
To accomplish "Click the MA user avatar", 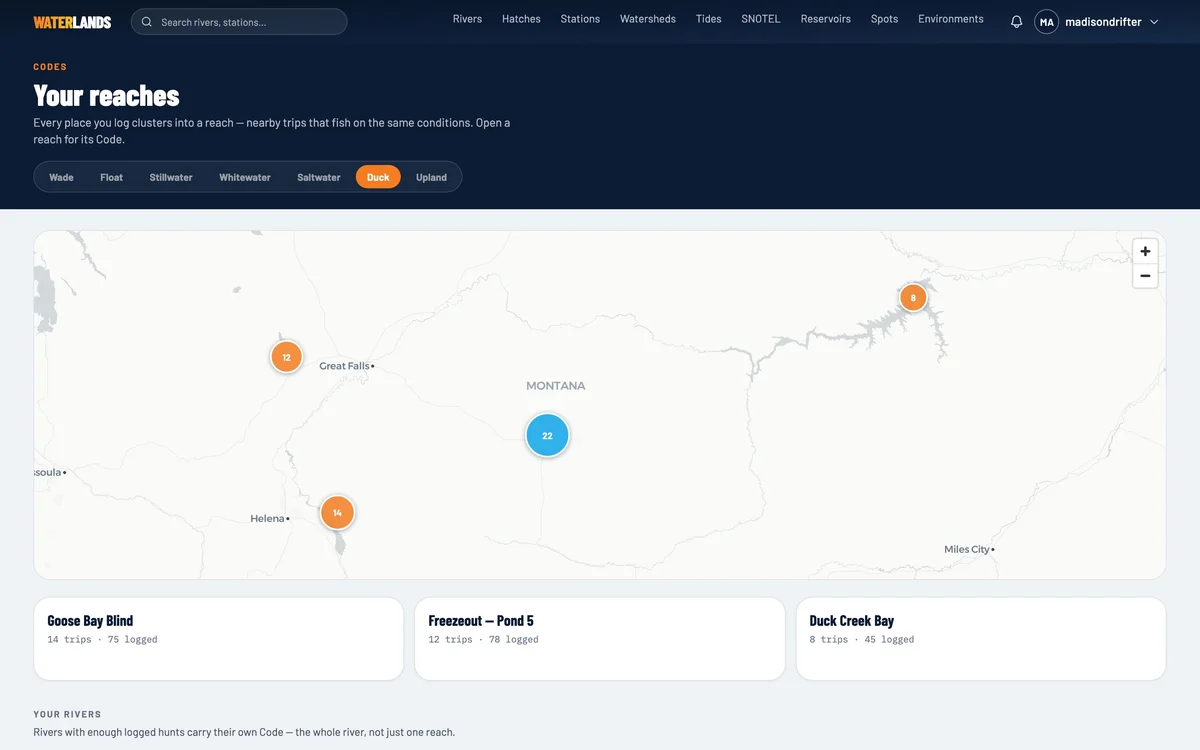I will click(x=1046, y=22).
